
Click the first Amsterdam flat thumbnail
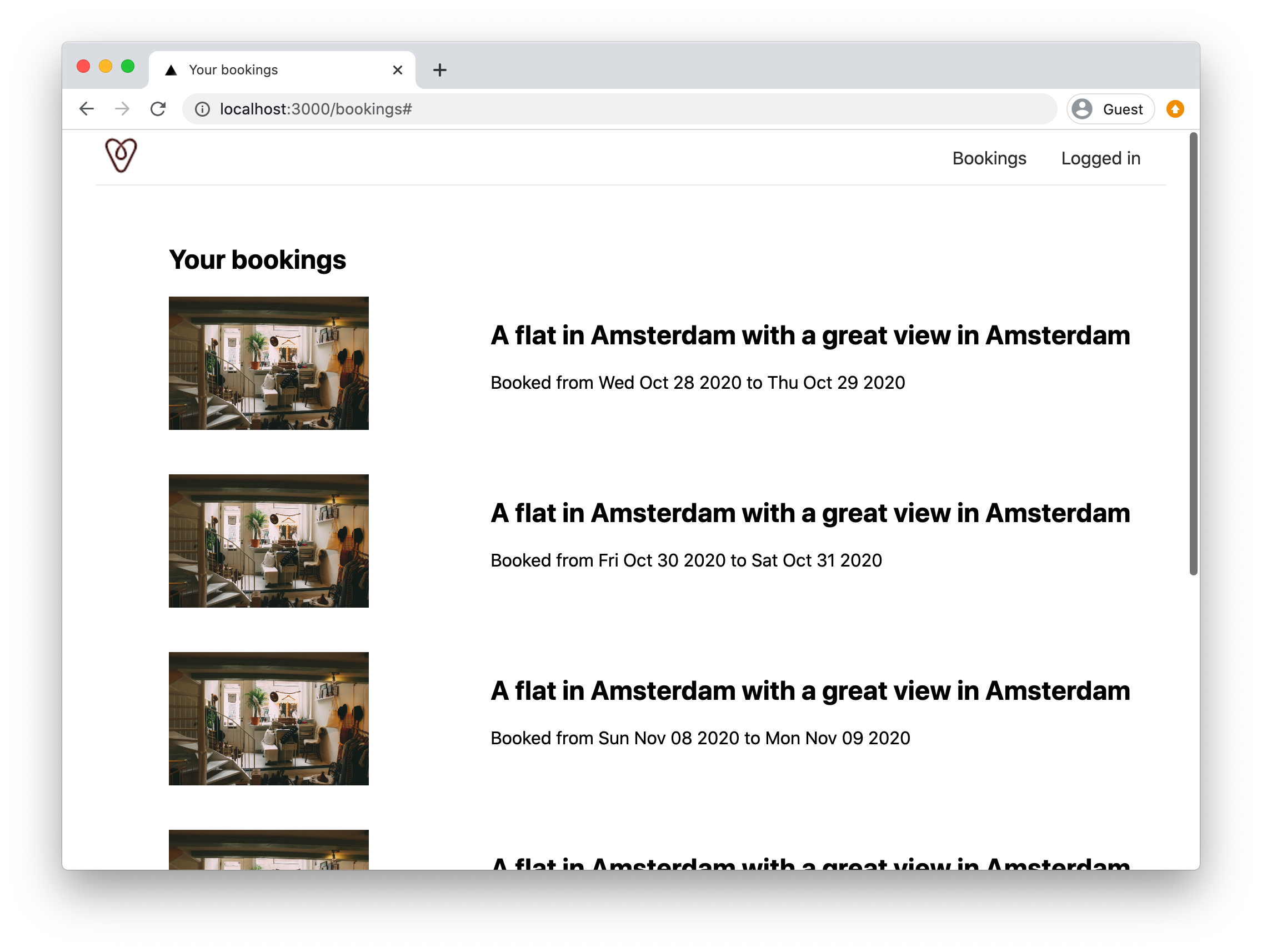pyautogui.click(x=269, y=363)
